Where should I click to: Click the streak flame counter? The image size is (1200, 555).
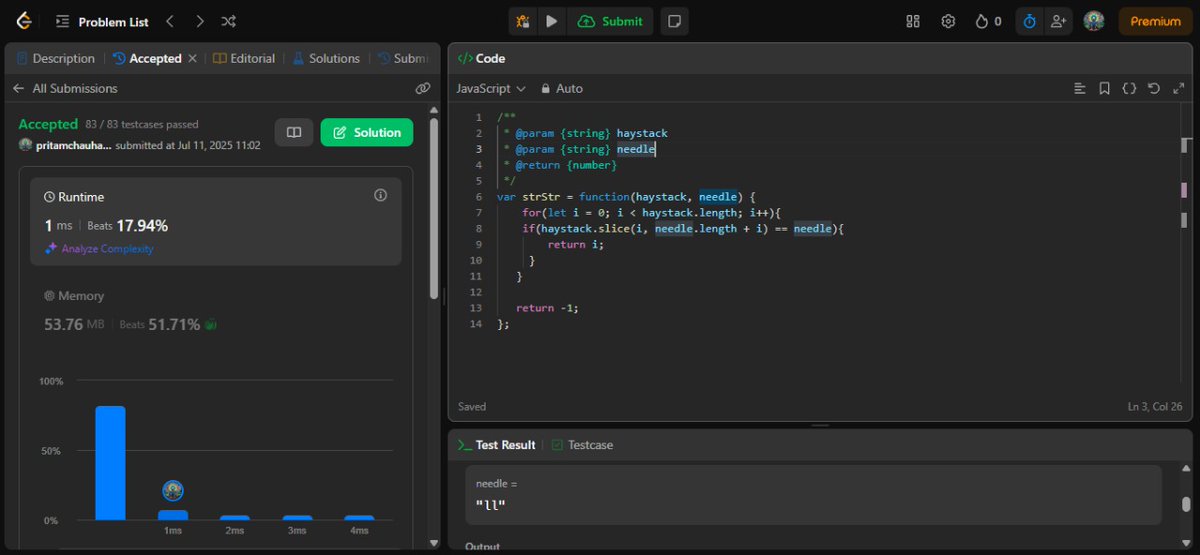[x=988, y=21]
